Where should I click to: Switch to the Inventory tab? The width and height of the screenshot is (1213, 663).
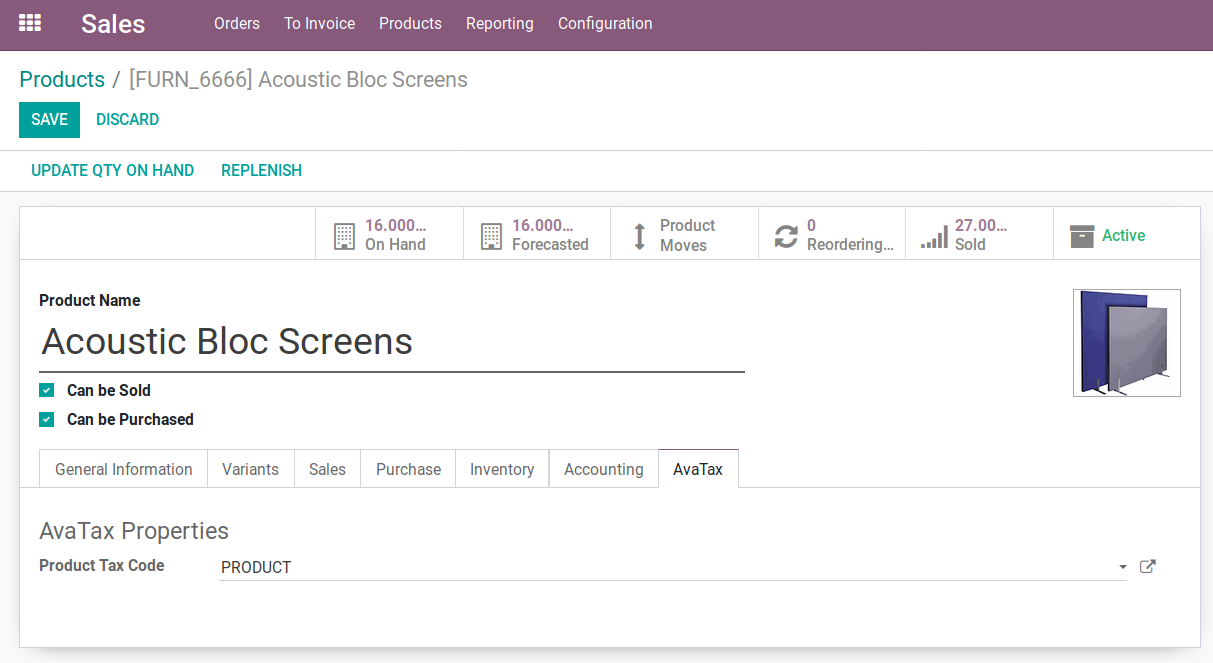pos(502,469)
